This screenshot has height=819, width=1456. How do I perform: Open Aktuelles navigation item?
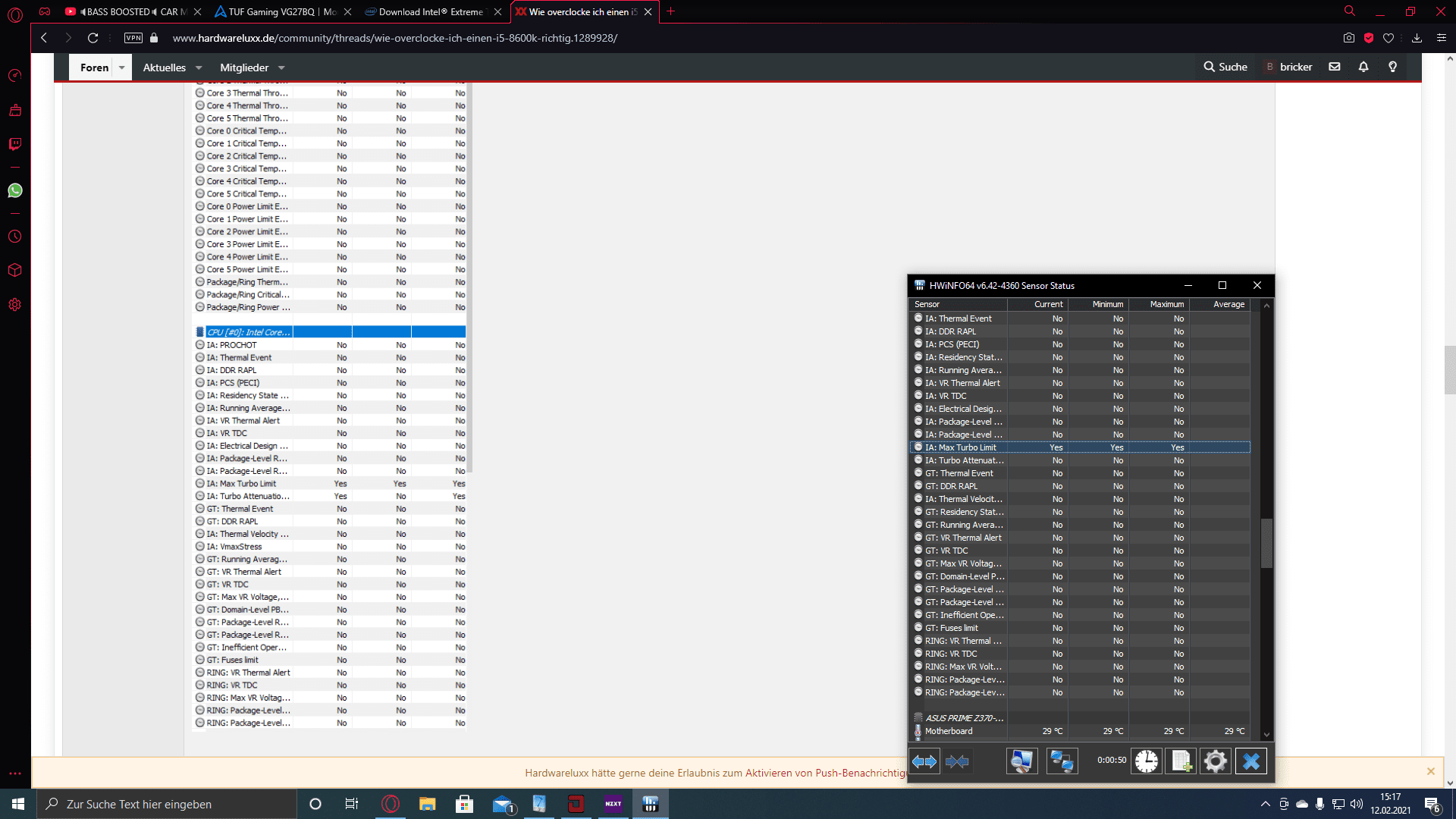(x=165, y=67)
